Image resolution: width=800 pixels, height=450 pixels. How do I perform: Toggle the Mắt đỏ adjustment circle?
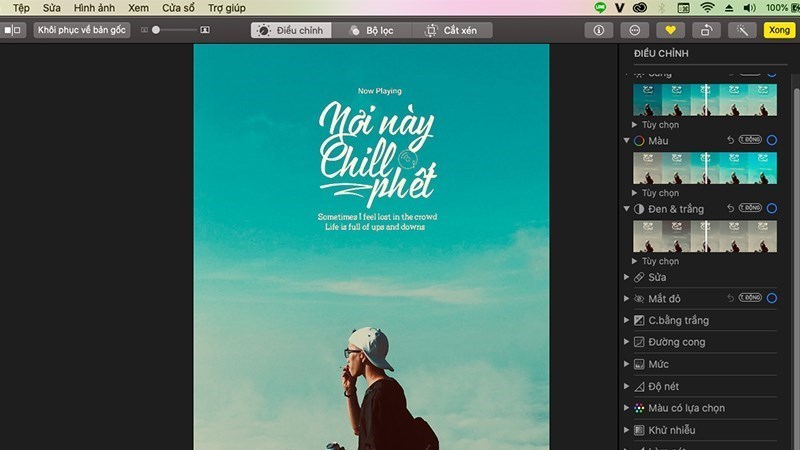[x=772, y=298]
